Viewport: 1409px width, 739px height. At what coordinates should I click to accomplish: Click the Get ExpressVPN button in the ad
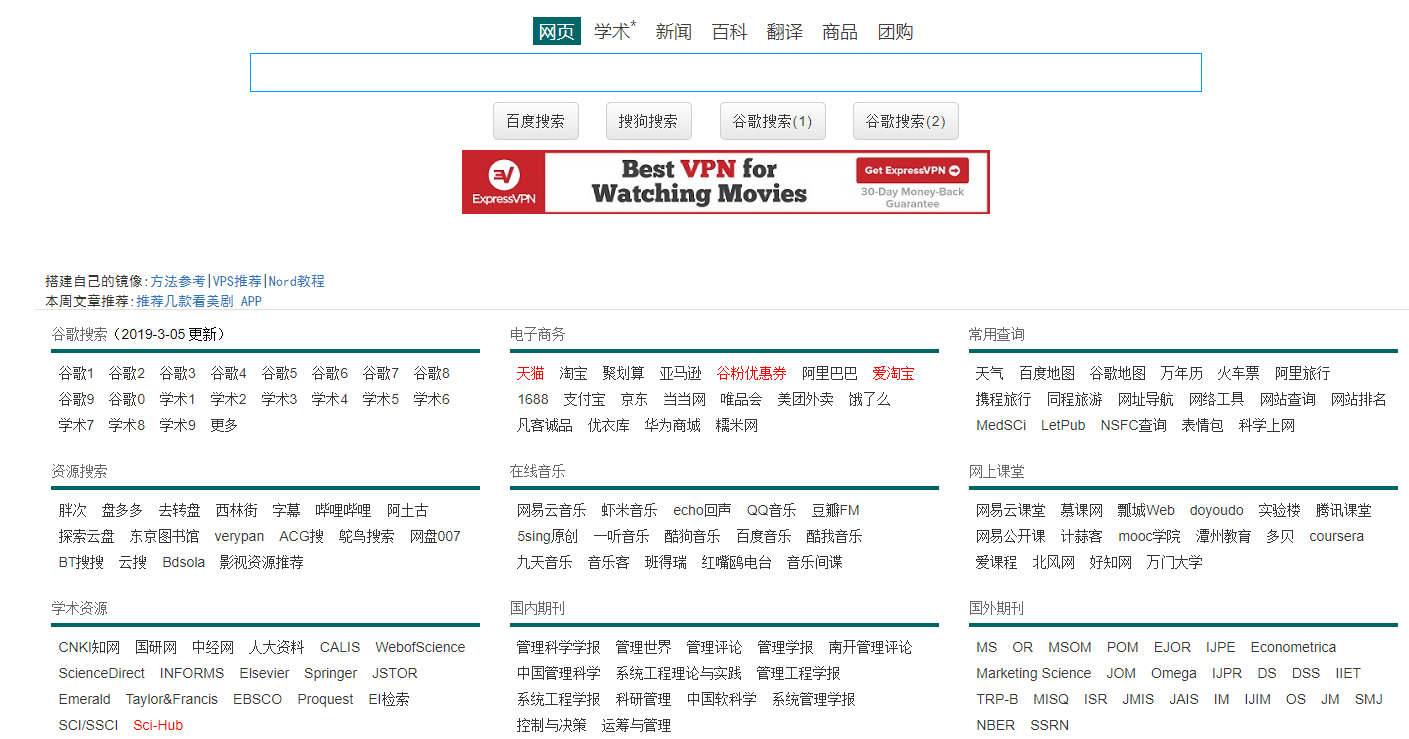pos(912,170)
